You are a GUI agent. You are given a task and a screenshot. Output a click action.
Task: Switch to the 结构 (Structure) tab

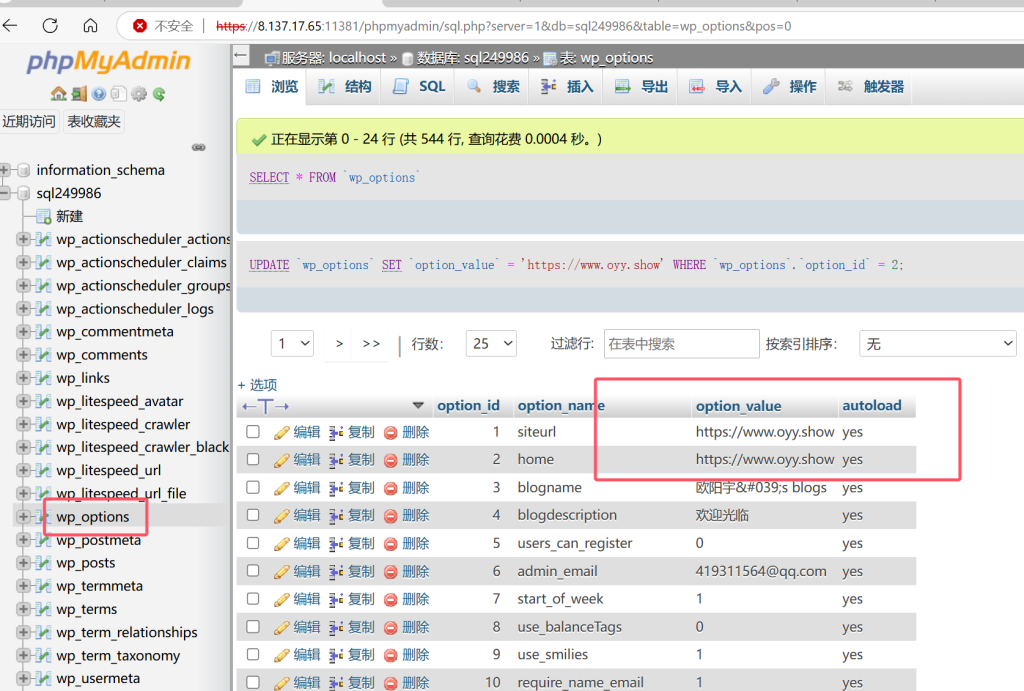point(345,87)
